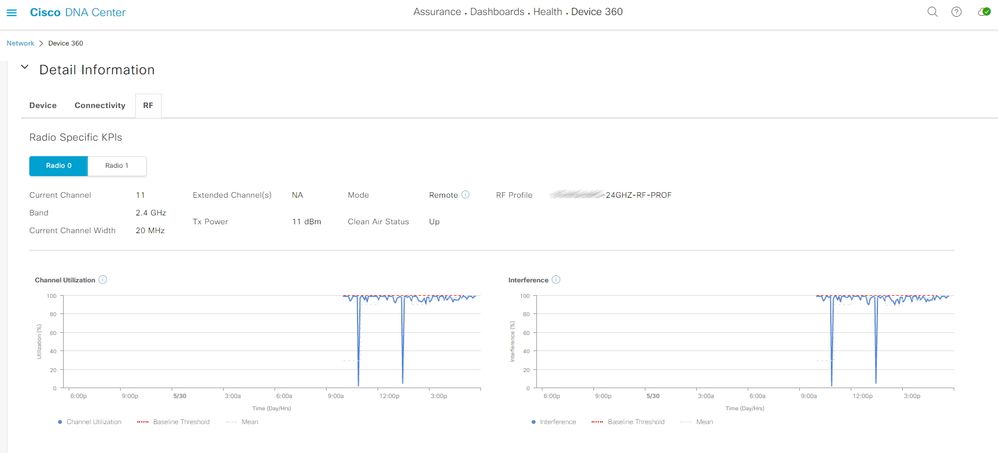Switch to the Device tab
Image resolution: width=998 pixels, height=453 pixels.
point(43,106)
